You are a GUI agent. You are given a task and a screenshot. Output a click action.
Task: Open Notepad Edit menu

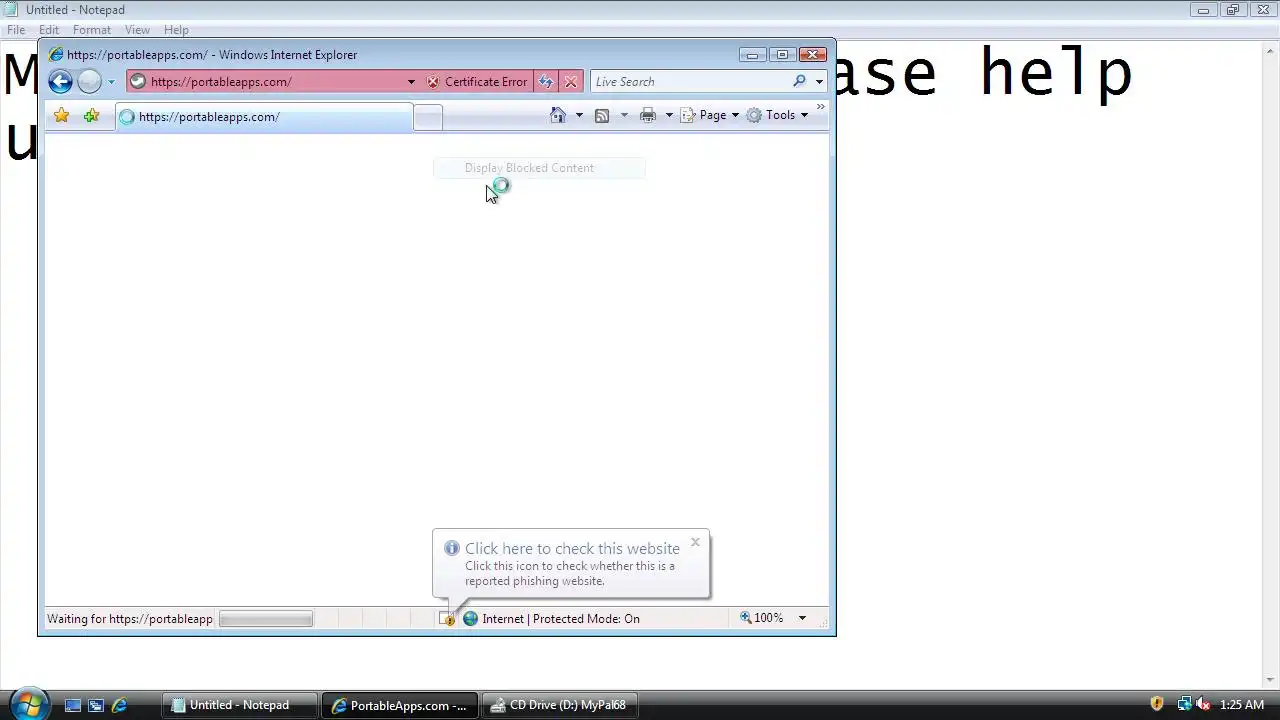[49, 30]
